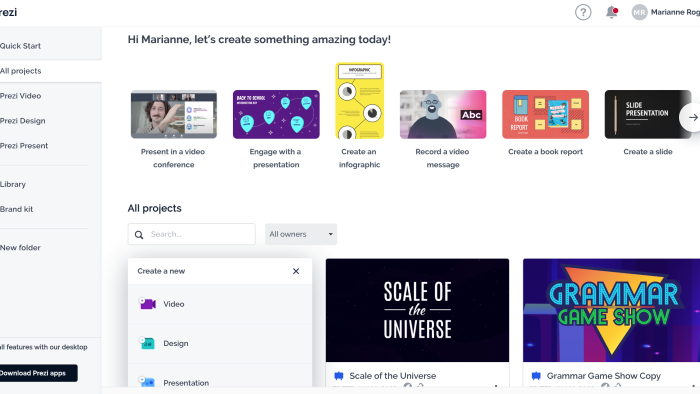Click the search magnifier icon
The height and width of the screenshot is (394, 700).
[x=139, y=235]
